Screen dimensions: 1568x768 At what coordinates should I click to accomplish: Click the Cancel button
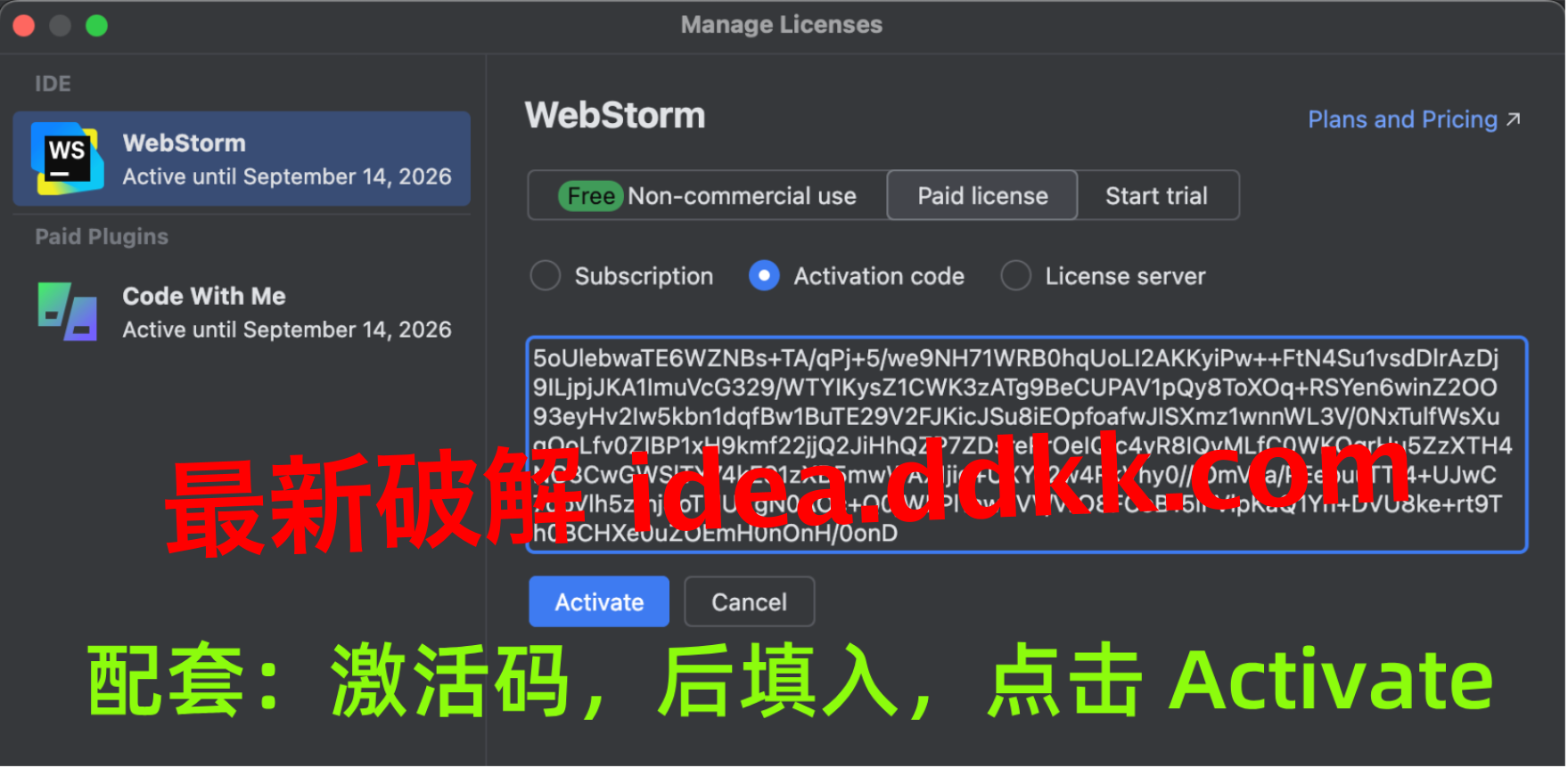tap(750, 602)
